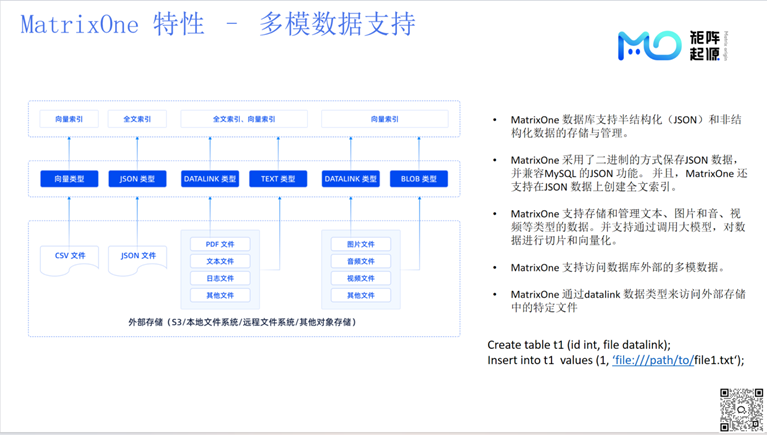Click 向量索引 box above BLOB 类型

click(x=384, y=119)
